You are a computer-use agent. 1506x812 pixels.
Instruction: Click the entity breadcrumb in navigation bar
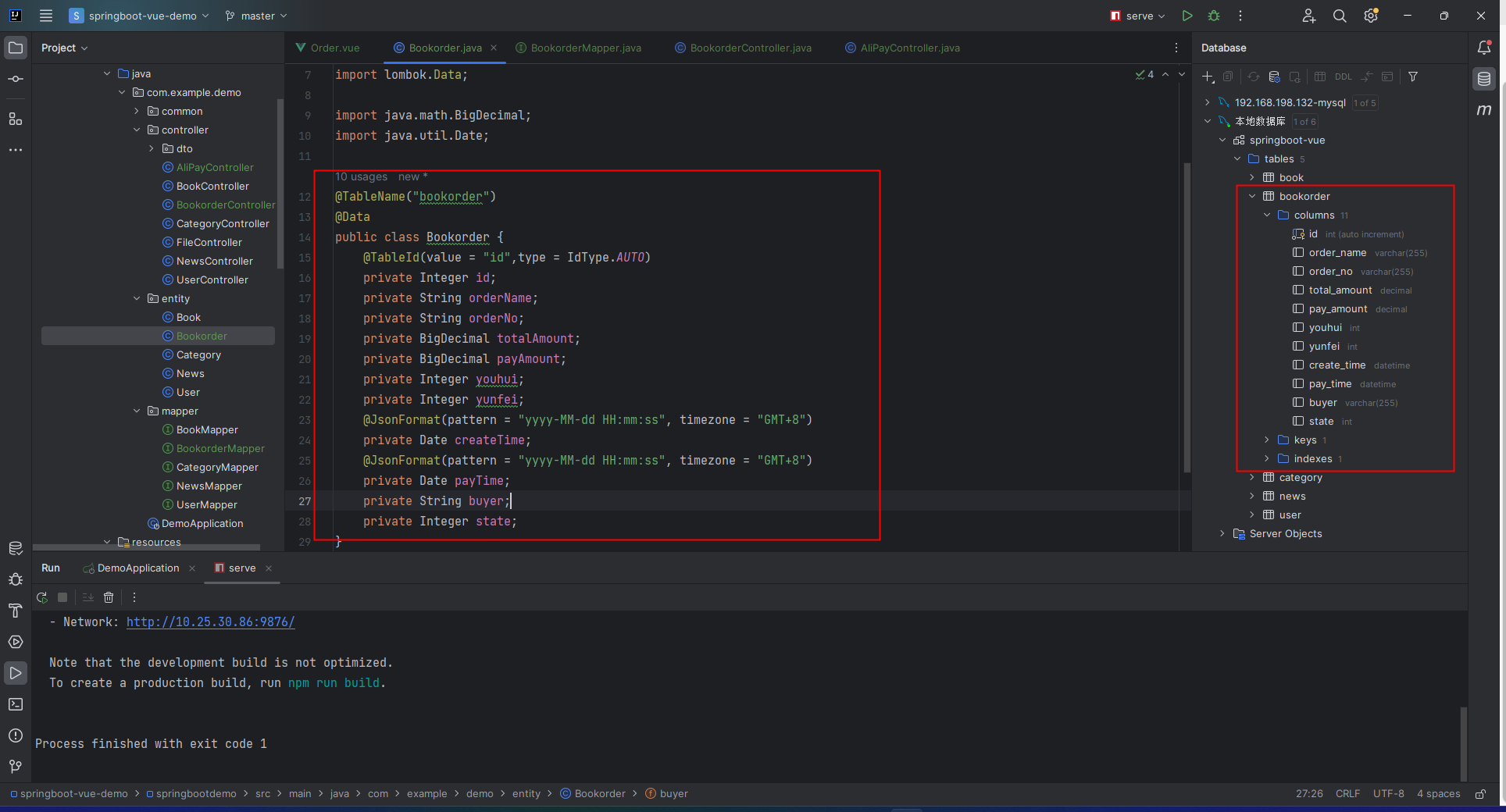tap(526, 794)
